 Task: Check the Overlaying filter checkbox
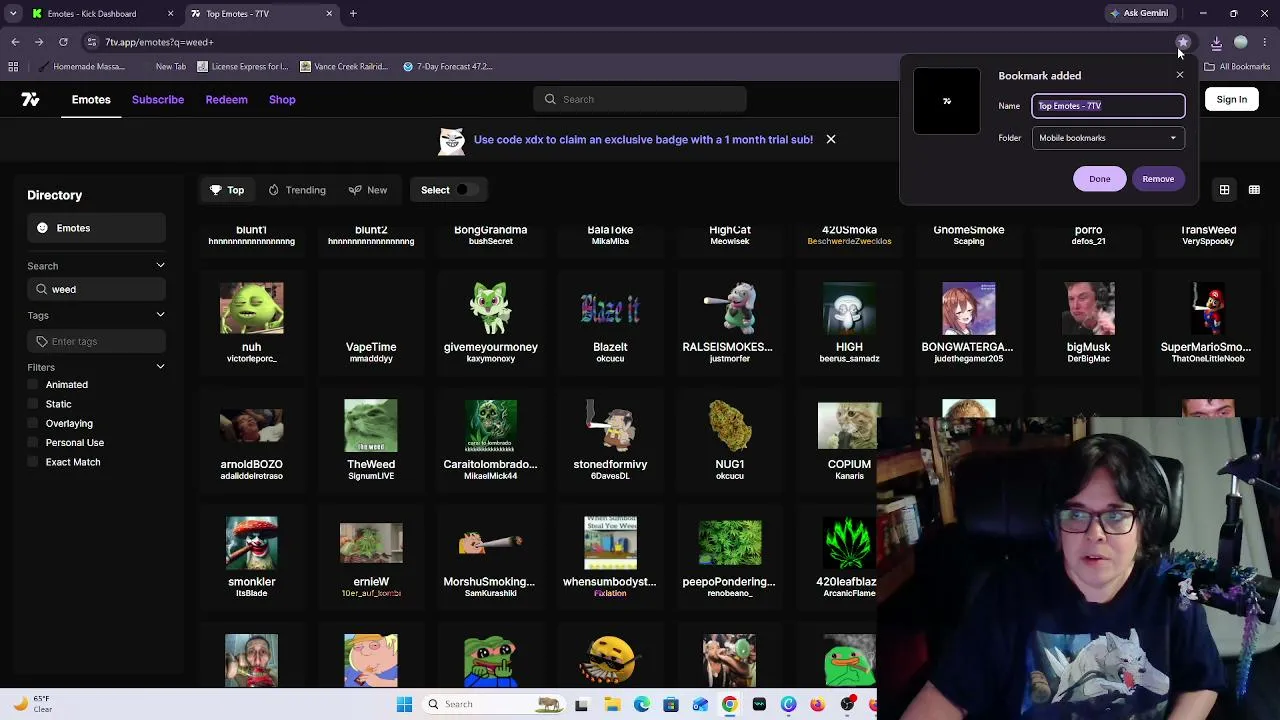coord(33,423)
